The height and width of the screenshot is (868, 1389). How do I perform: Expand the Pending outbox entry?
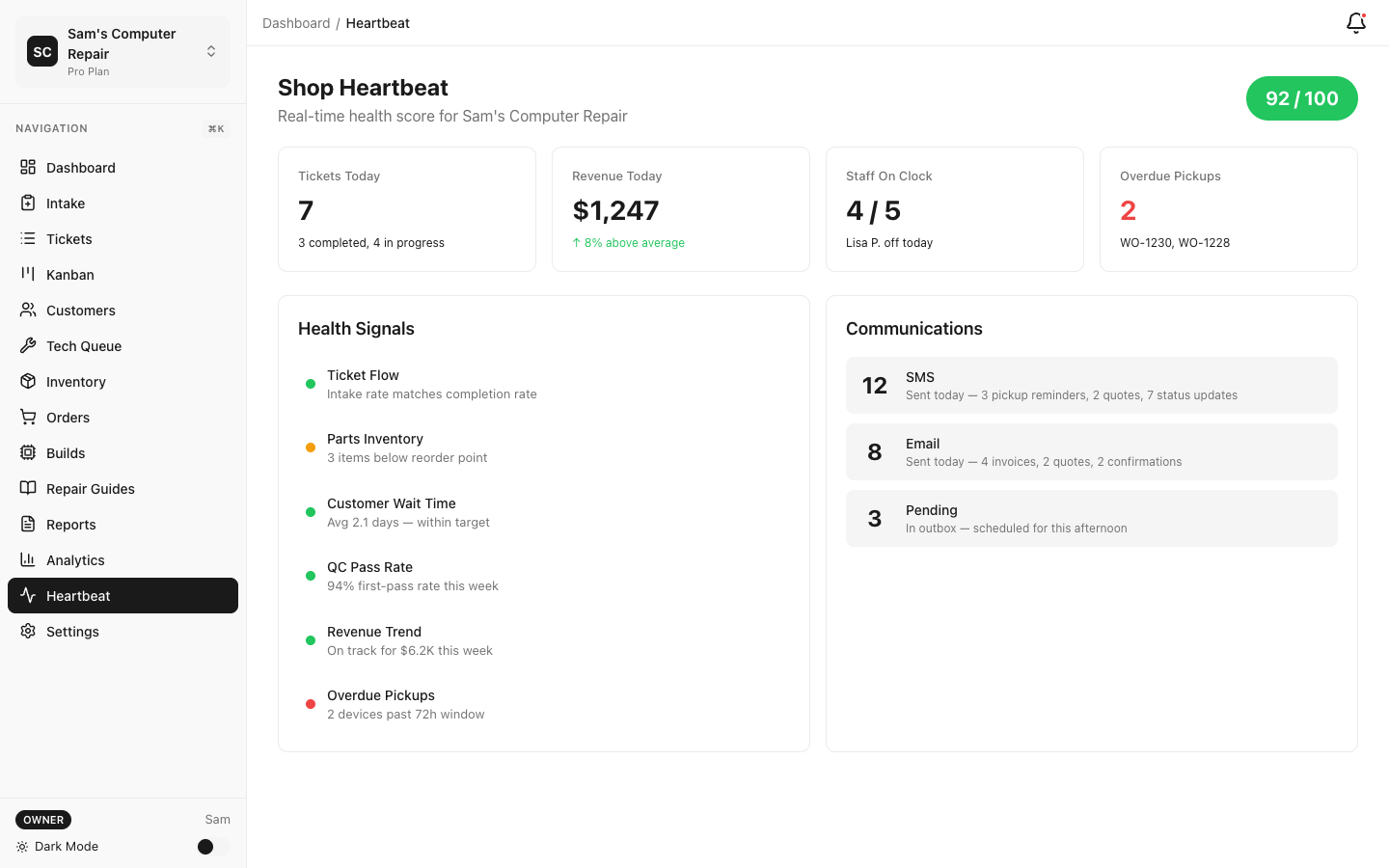(x=1091, y=518)
